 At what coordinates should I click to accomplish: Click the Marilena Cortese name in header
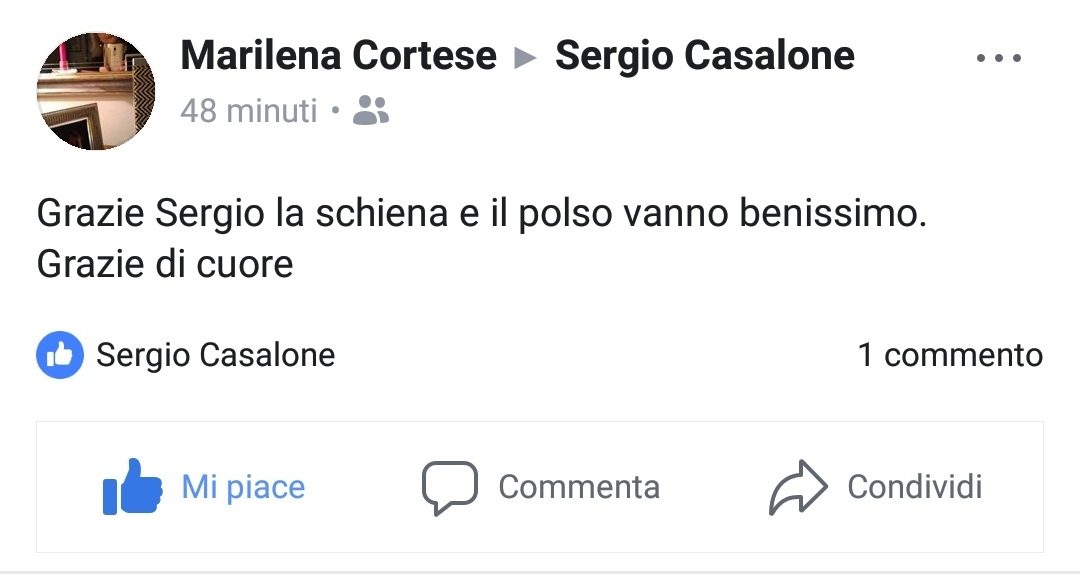coord(338,56)
